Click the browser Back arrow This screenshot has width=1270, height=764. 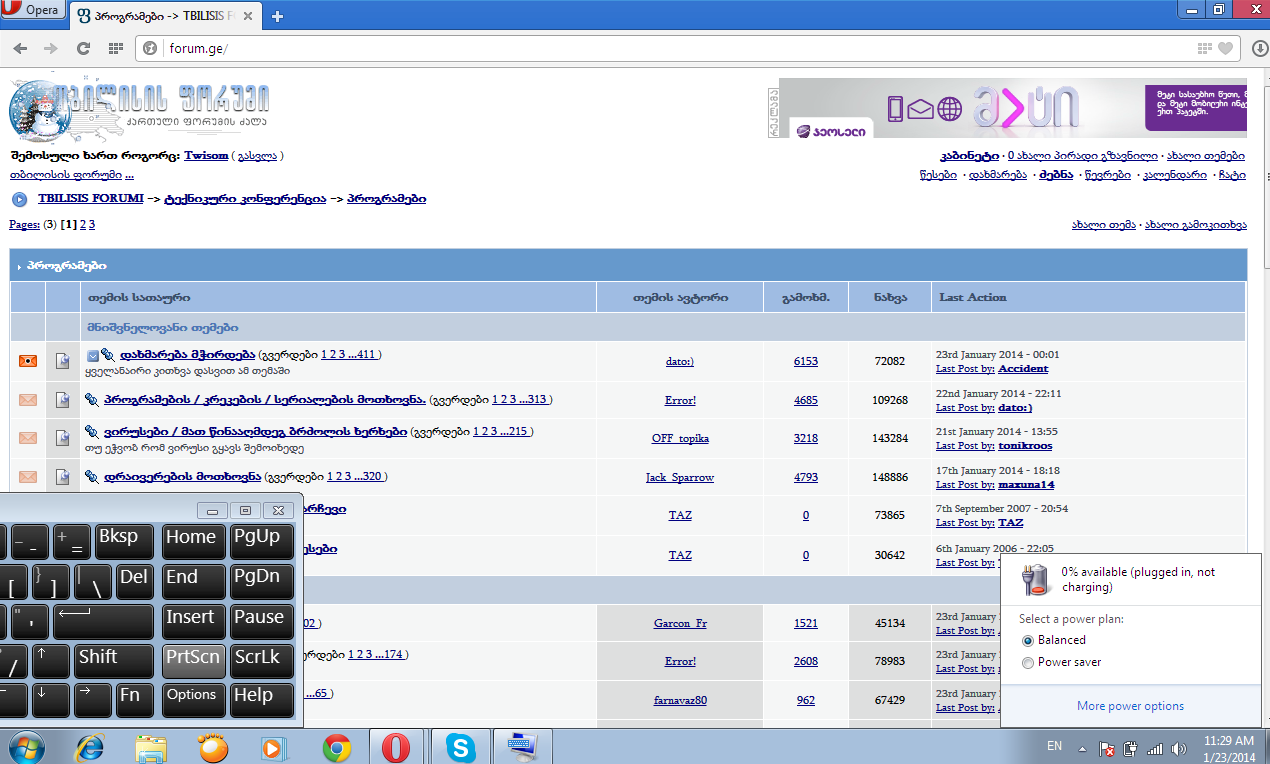pyautogui.click(x=21, y=48)
